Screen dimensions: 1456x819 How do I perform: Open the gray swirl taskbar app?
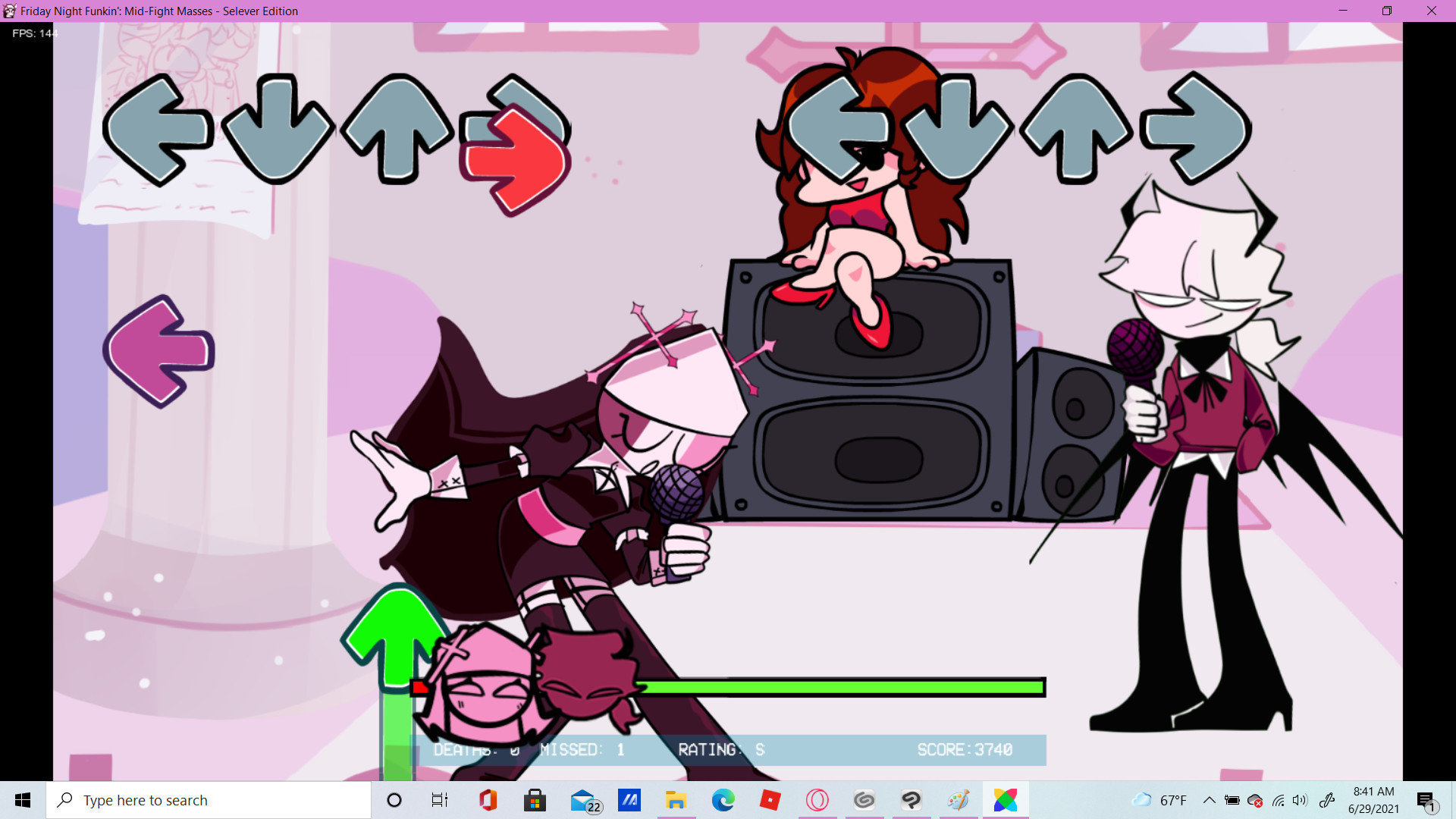[864, 800]
